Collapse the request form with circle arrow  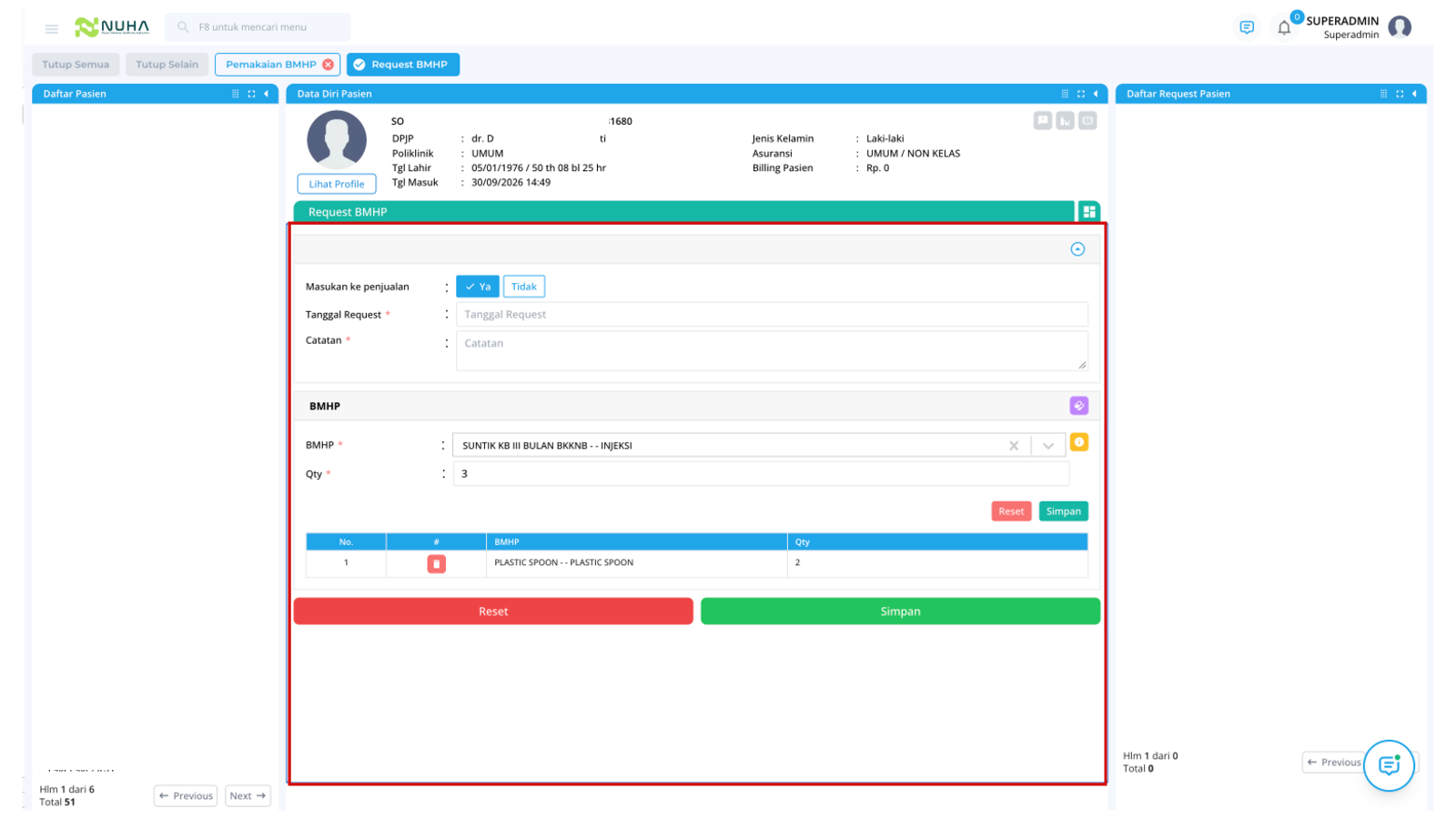pos(1077,249)
